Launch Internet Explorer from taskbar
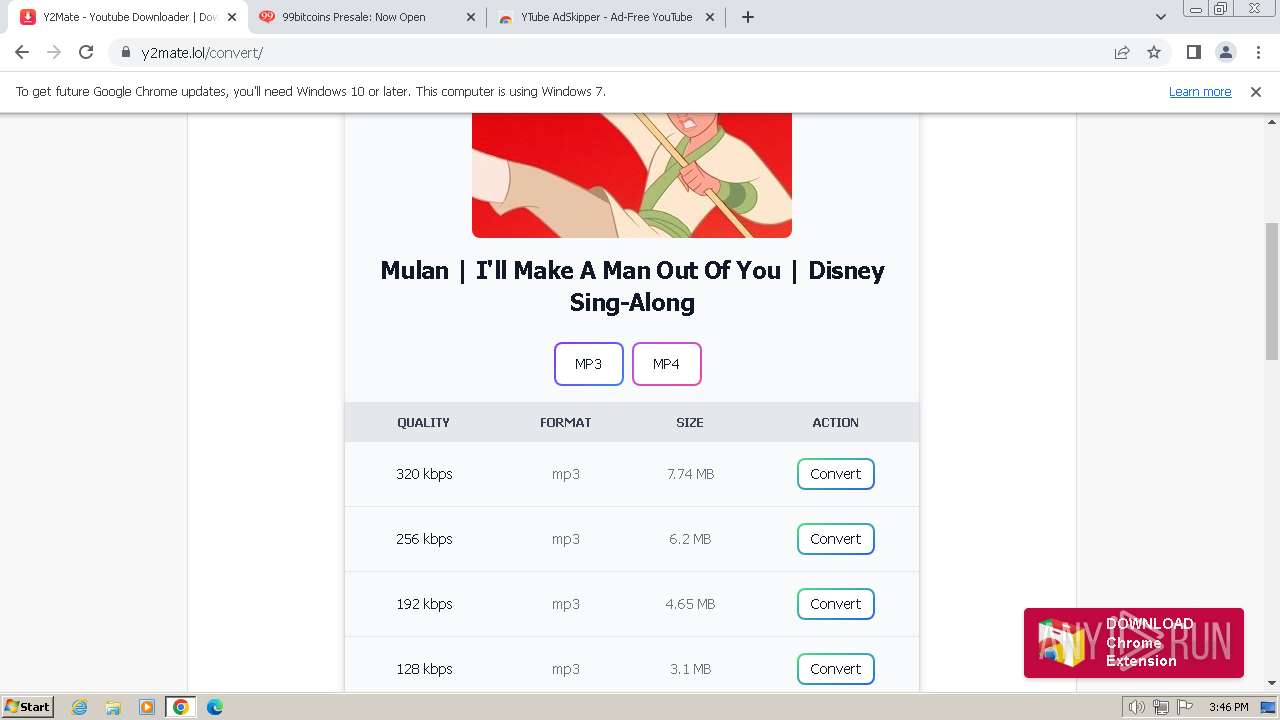The image size is (1280, 720). click(x=80, y=707)
